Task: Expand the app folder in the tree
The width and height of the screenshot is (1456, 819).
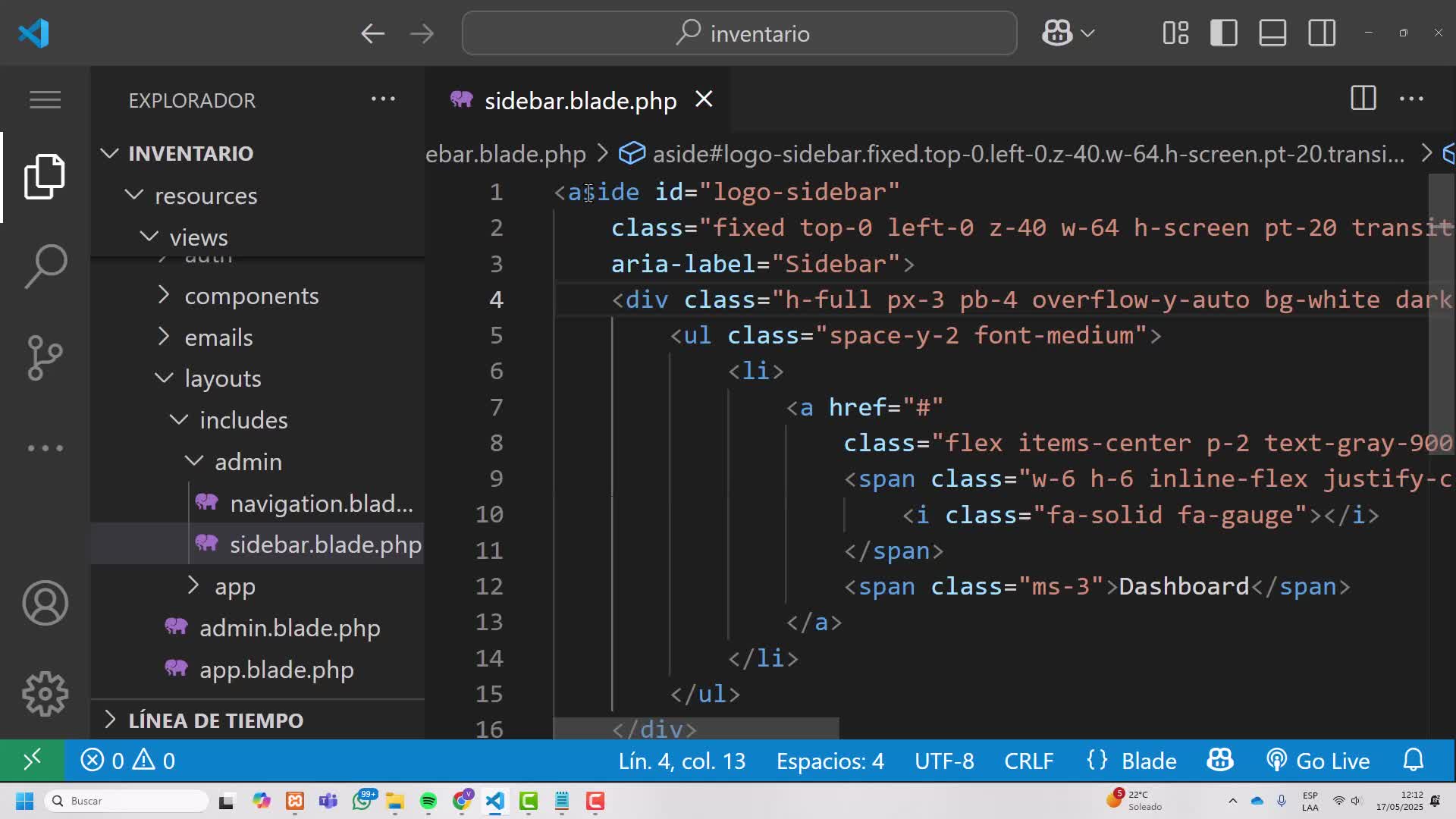Action: click(x=193, y=585)
